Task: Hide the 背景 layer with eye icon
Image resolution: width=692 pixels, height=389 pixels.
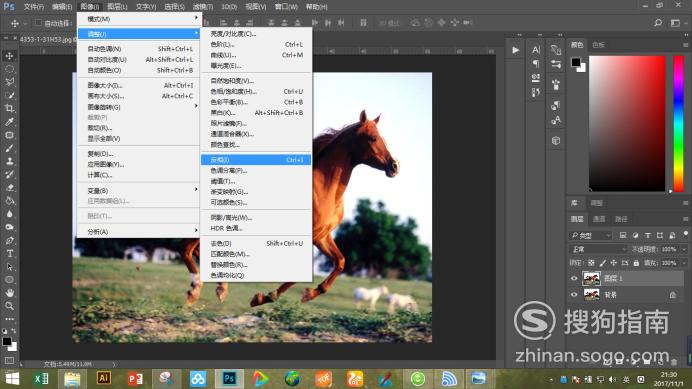Action: [574, 295]
